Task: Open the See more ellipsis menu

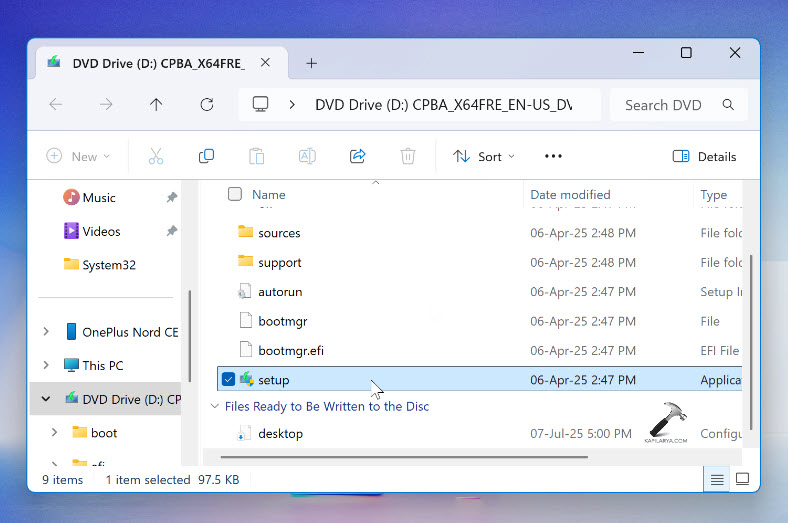Action: (x=553, y=156)
